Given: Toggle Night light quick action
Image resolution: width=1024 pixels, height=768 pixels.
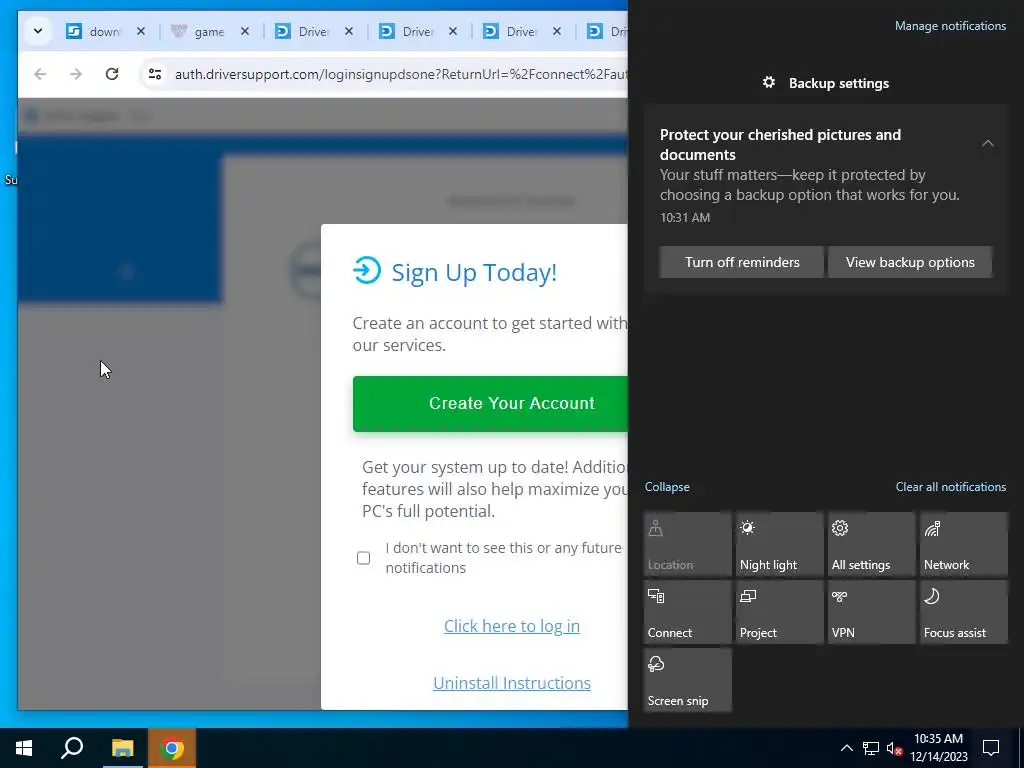Looking at the screenshot, I should tap(780, 544).
